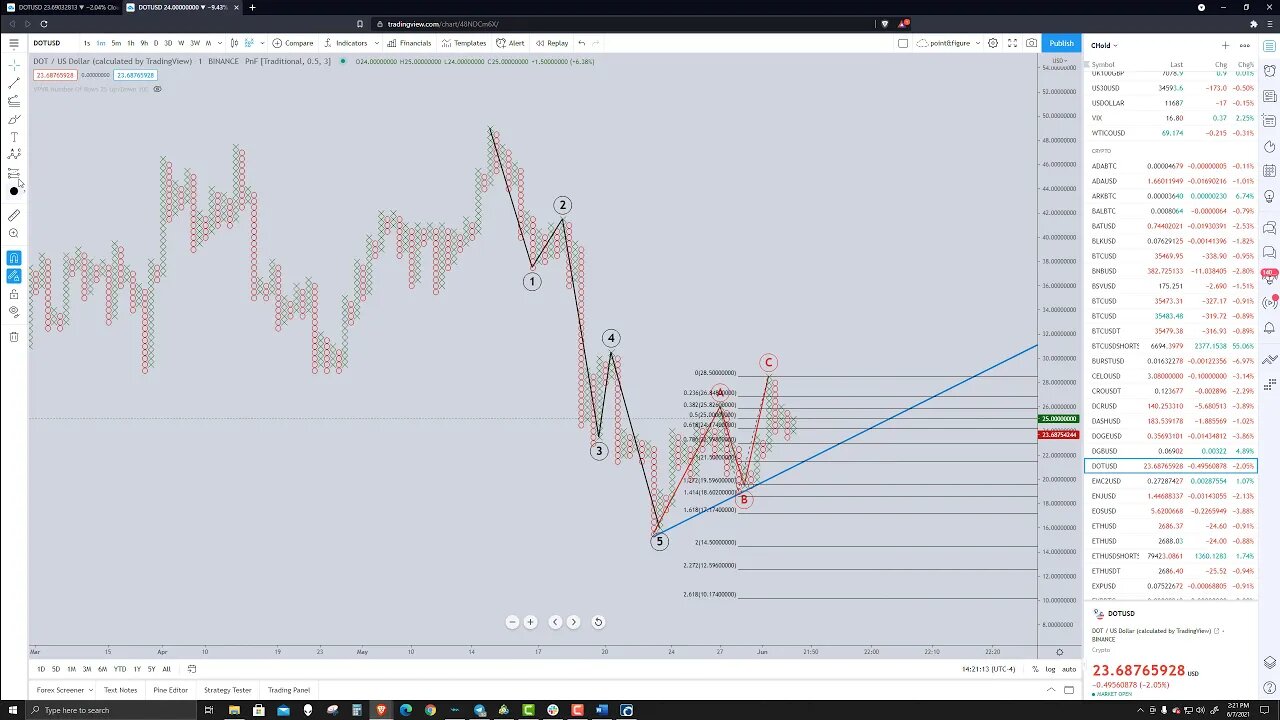Select the 1m timeframe

tap(101, 43)
